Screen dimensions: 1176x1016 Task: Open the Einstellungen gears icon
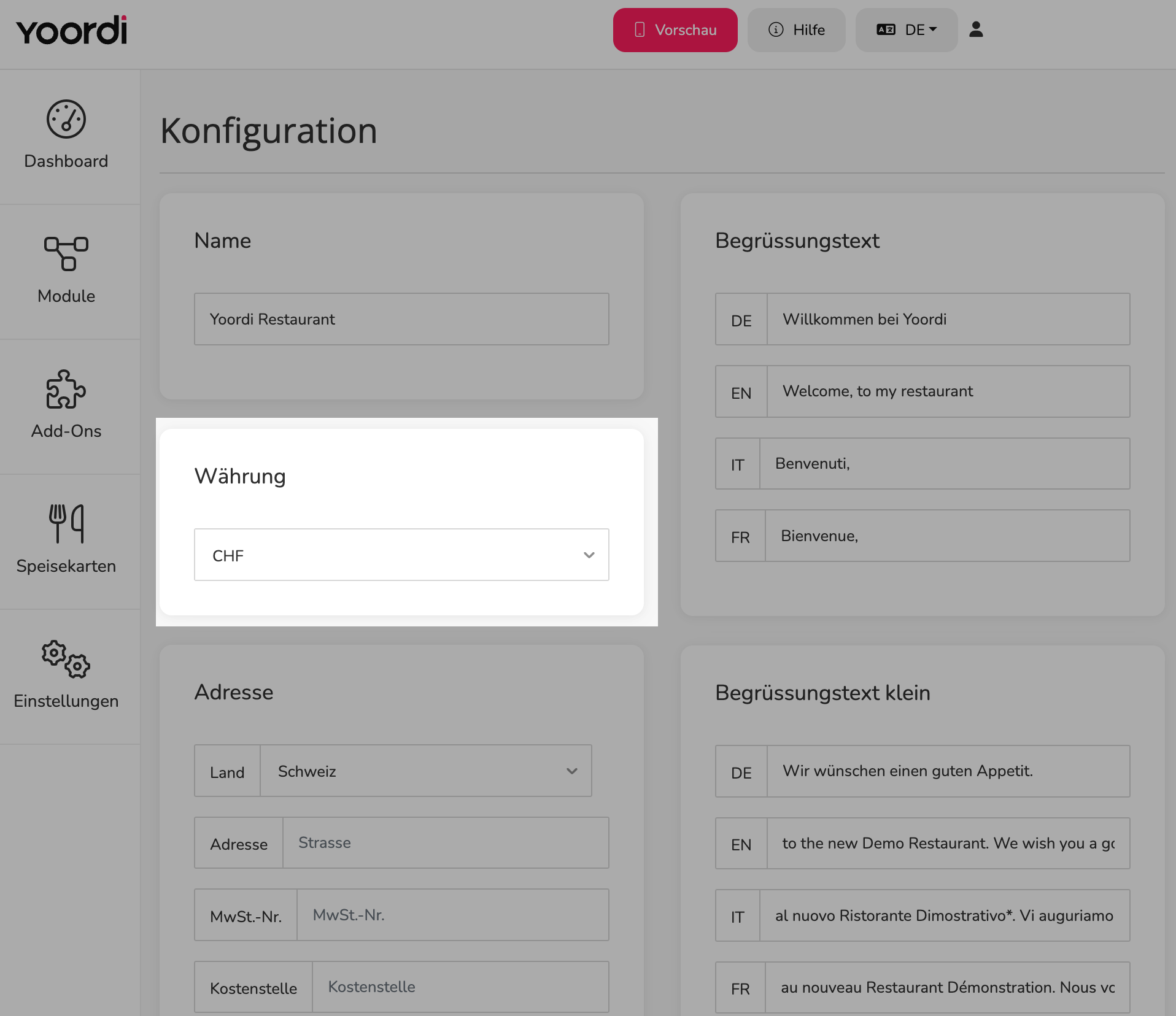pyautogui.click(x=66, y=659)
